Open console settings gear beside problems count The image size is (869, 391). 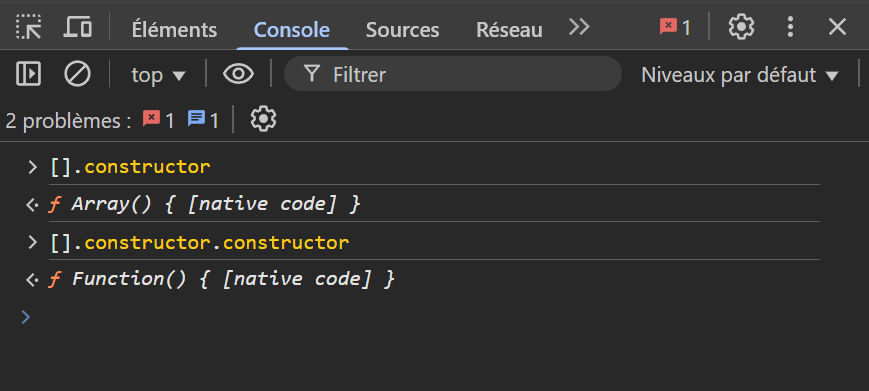pos(263,119)
